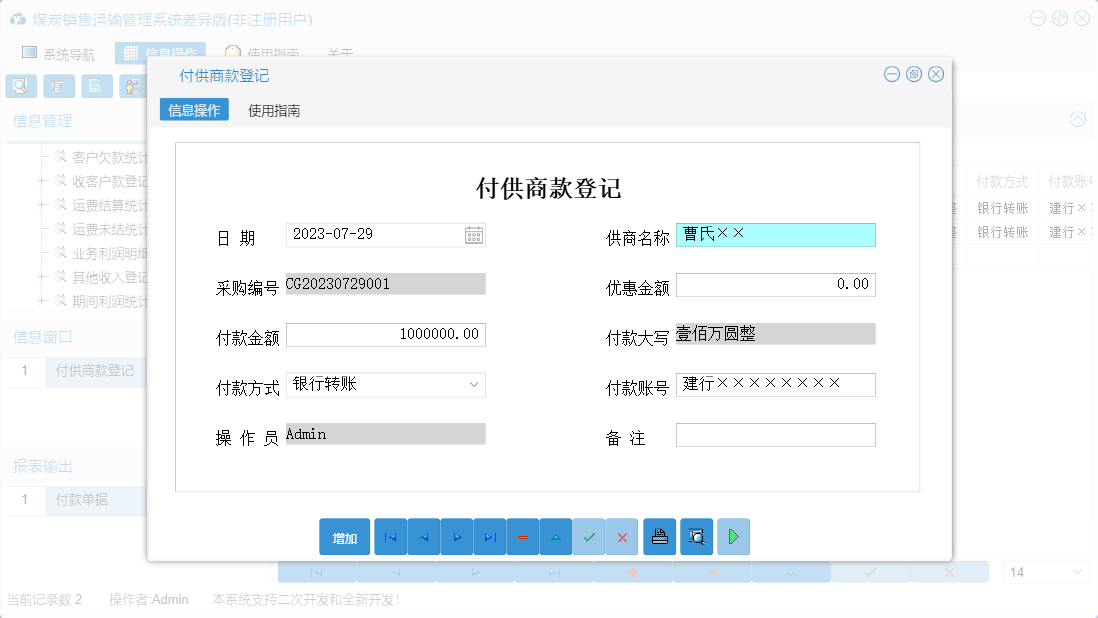Image resolution: width=1098 pixels, height=618 pixels.
Task: Select the magnifier search icon in sidebar toolbar
Action: coord(20,86)
